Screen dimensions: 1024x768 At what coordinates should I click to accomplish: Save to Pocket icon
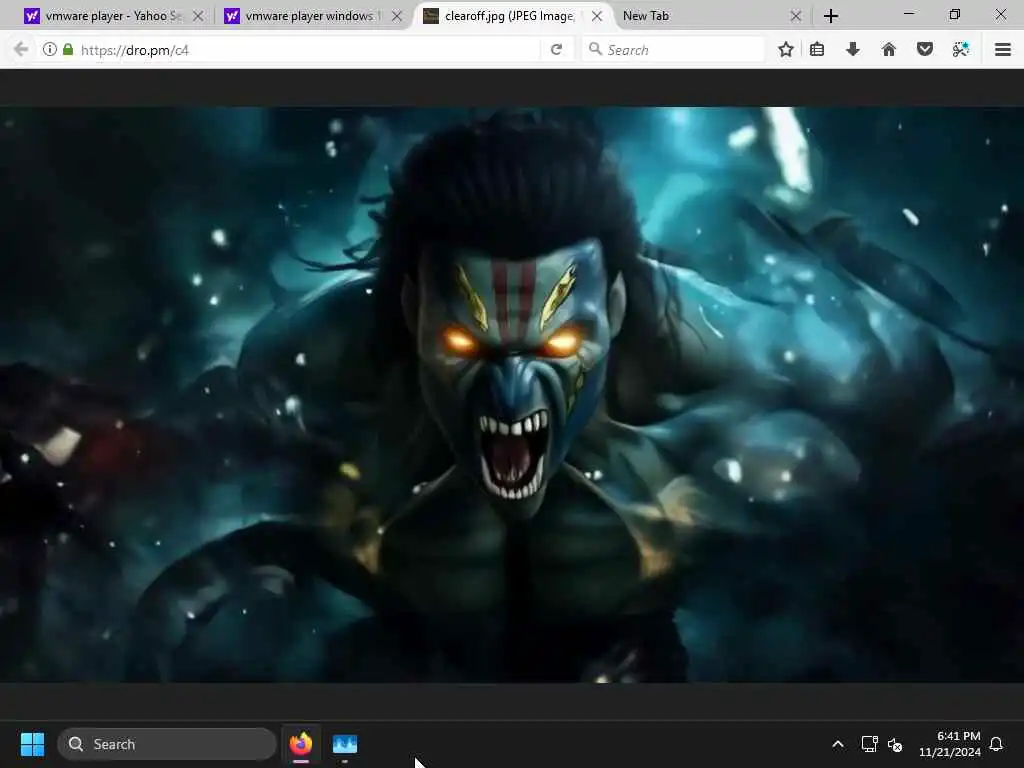[925, 49]
